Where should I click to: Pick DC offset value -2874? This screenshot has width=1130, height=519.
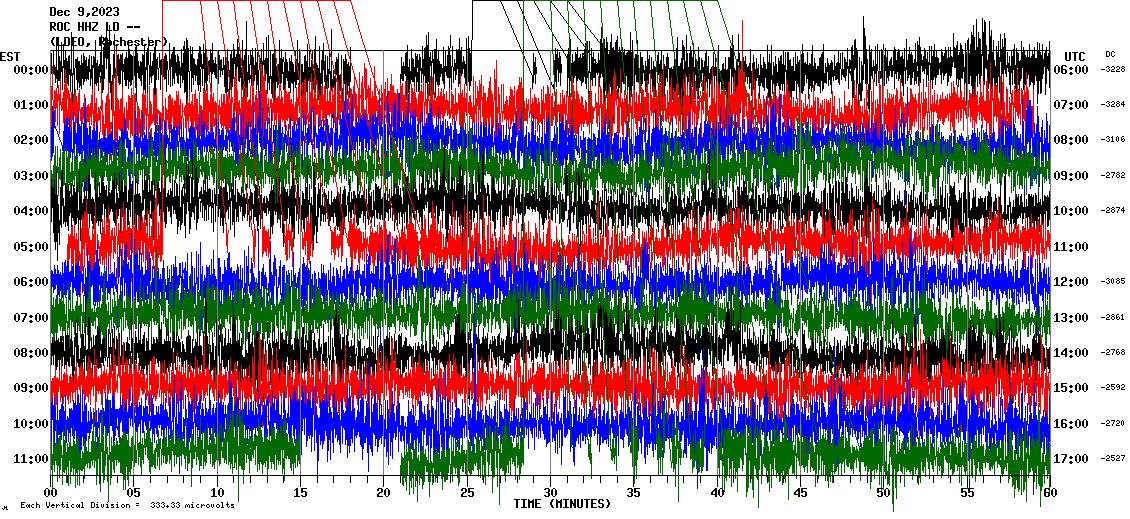[x=1113, y=210]
